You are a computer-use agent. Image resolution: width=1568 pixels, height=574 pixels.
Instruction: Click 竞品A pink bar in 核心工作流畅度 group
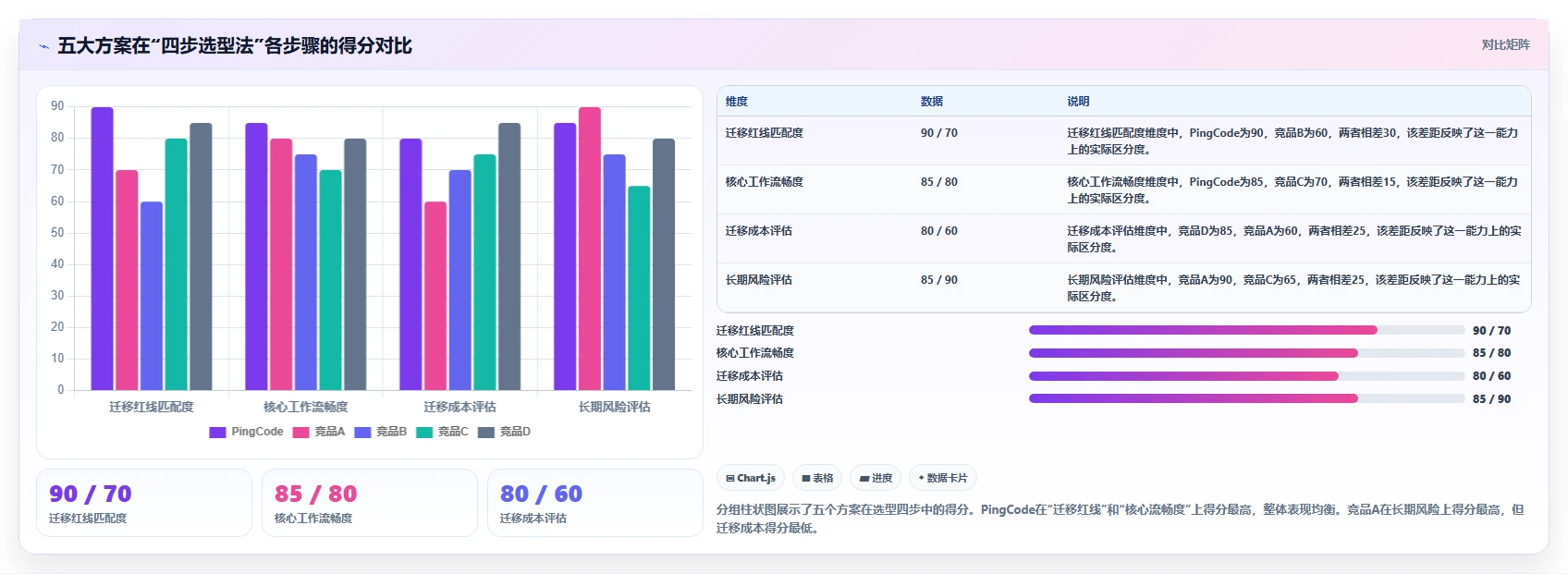coord(281,264)
